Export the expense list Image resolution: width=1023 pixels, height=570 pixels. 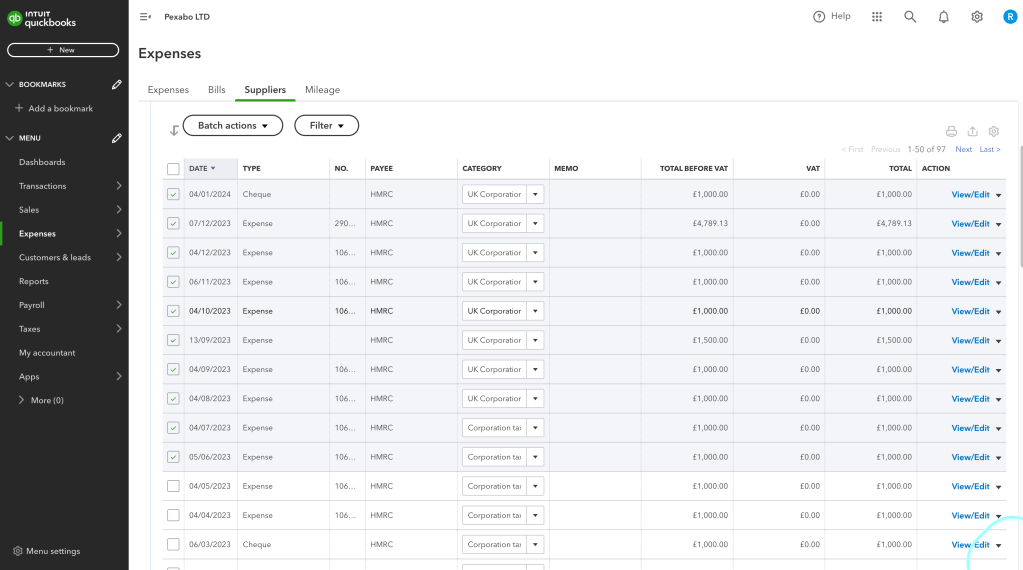click(973, 132)
